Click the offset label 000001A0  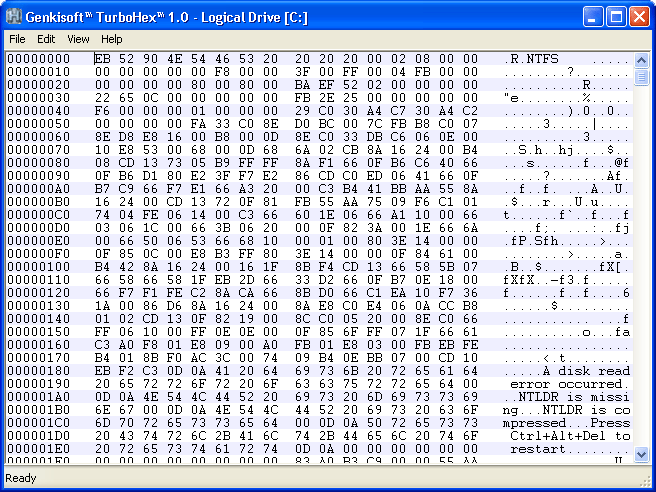pyautogui.click(x=36, y=397)
